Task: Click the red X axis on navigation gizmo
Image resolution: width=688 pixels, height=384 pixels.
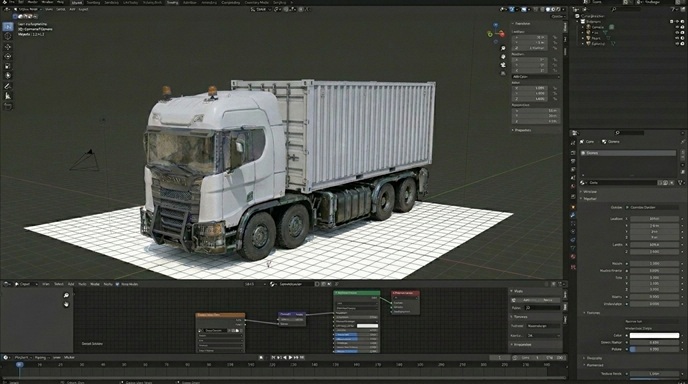Action: click(502, 34)
